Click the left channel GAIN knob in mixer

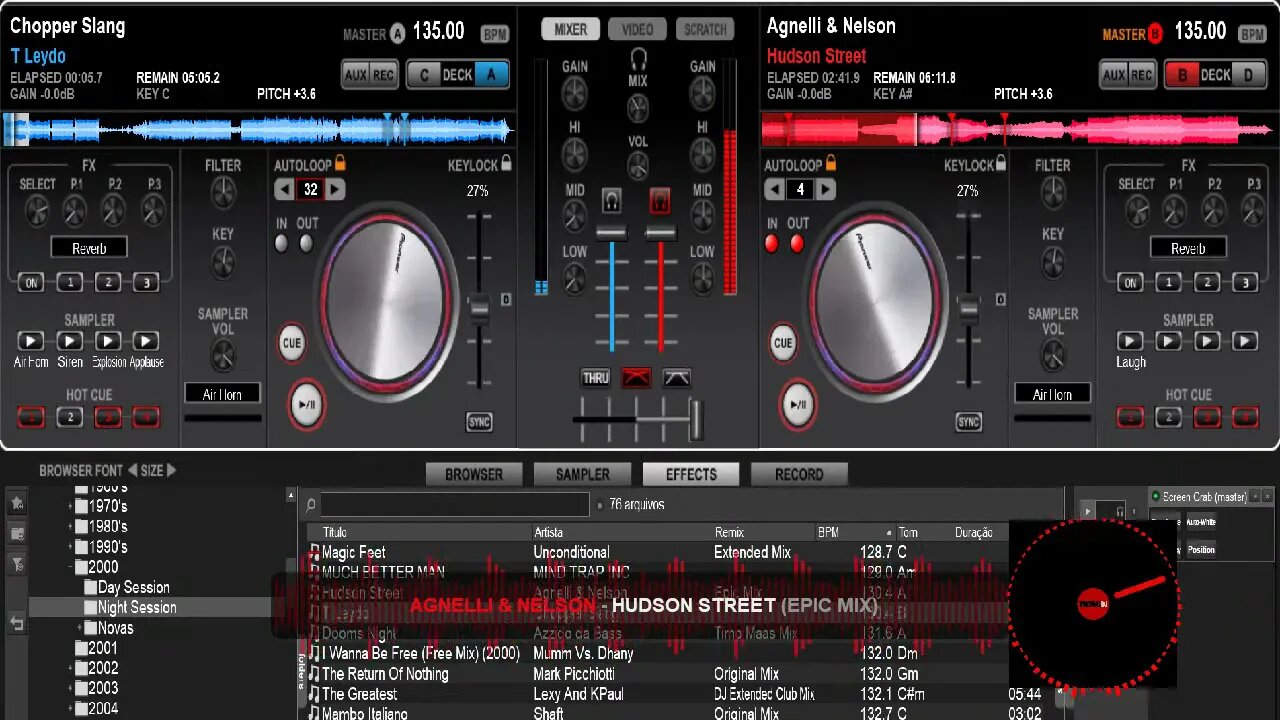pyautogui.click(x=574, y=94)
